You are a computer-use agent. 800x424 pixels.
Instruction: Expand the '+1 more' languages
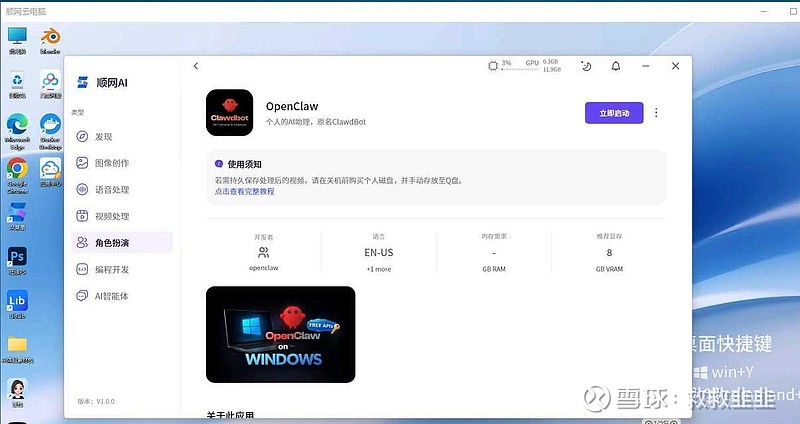click(x=379, y=269)
